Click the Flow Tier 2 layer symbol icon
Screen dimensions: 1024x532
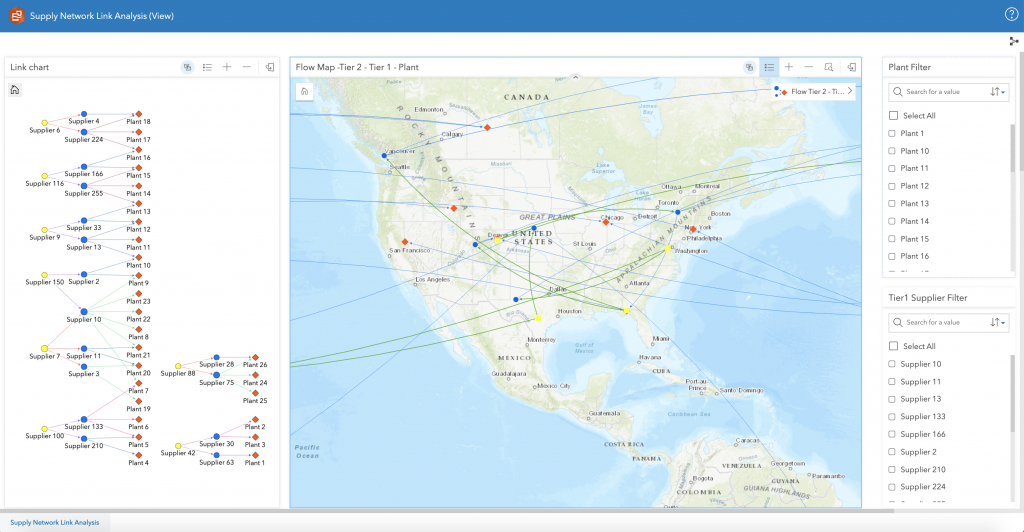[x=781, y=91]
